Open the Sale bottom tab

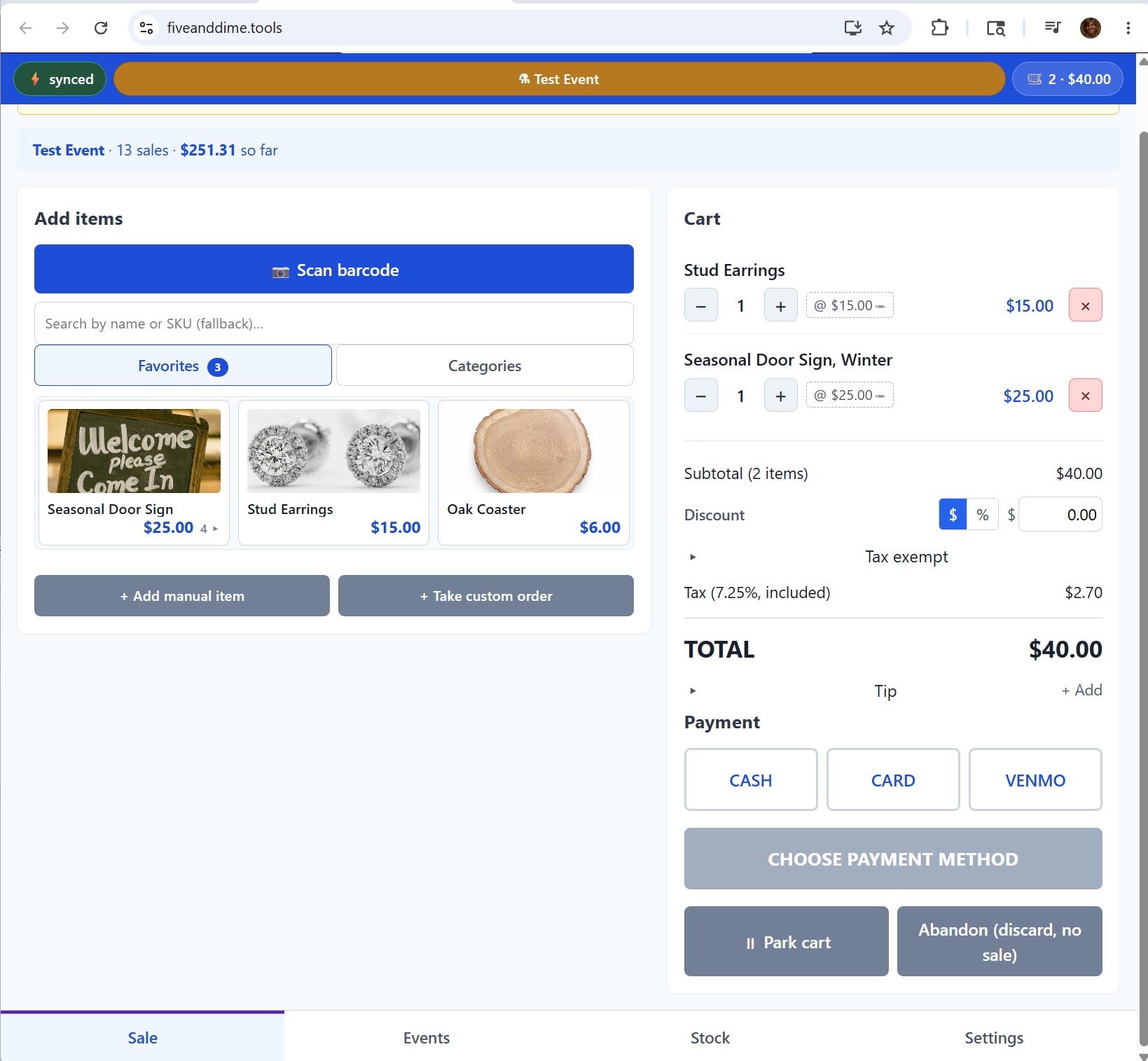(142, 1038)
